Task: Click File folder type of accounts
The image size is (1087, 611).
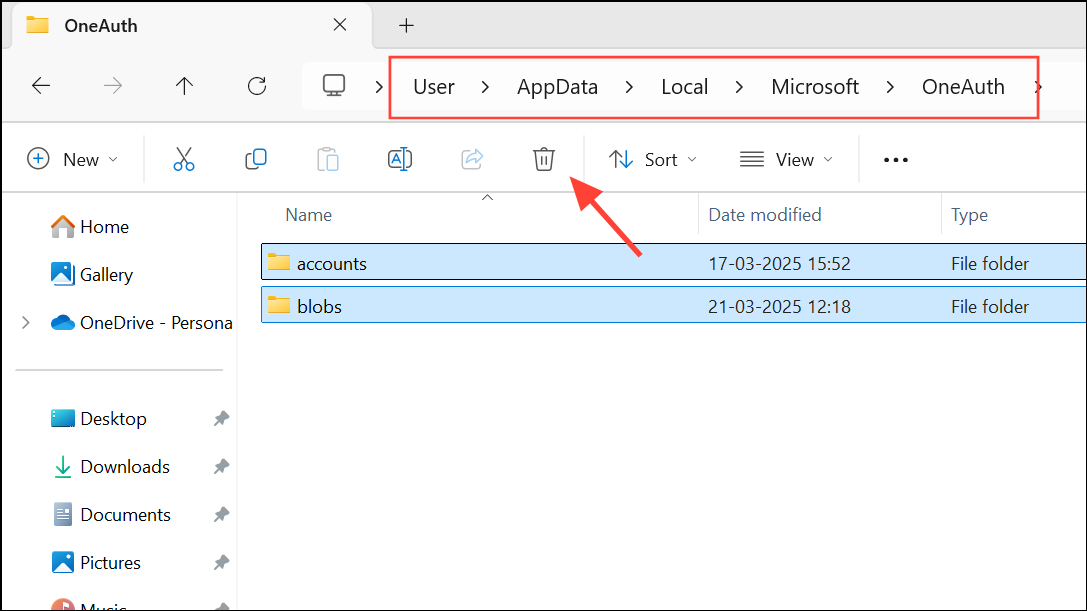Action: click(x=990, y=264)
